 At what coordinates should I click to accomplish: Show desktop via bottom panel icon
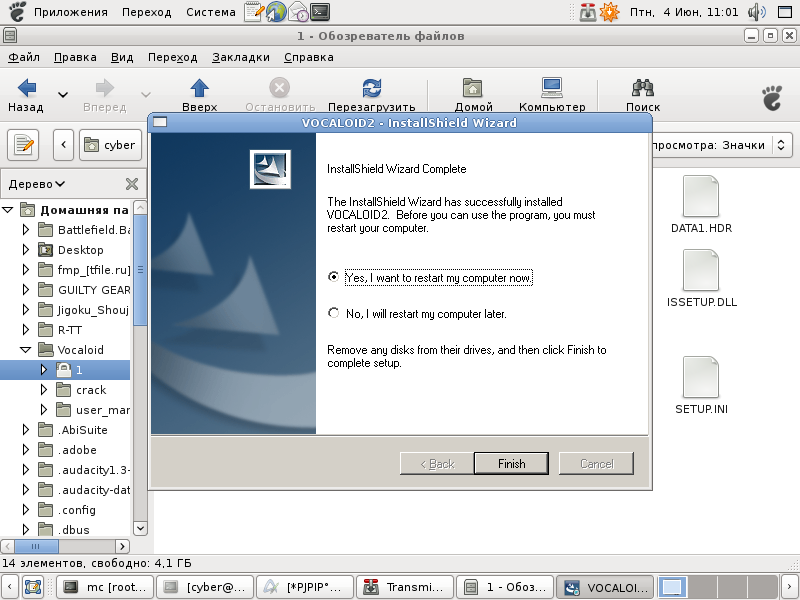click(x=33, y=587)
